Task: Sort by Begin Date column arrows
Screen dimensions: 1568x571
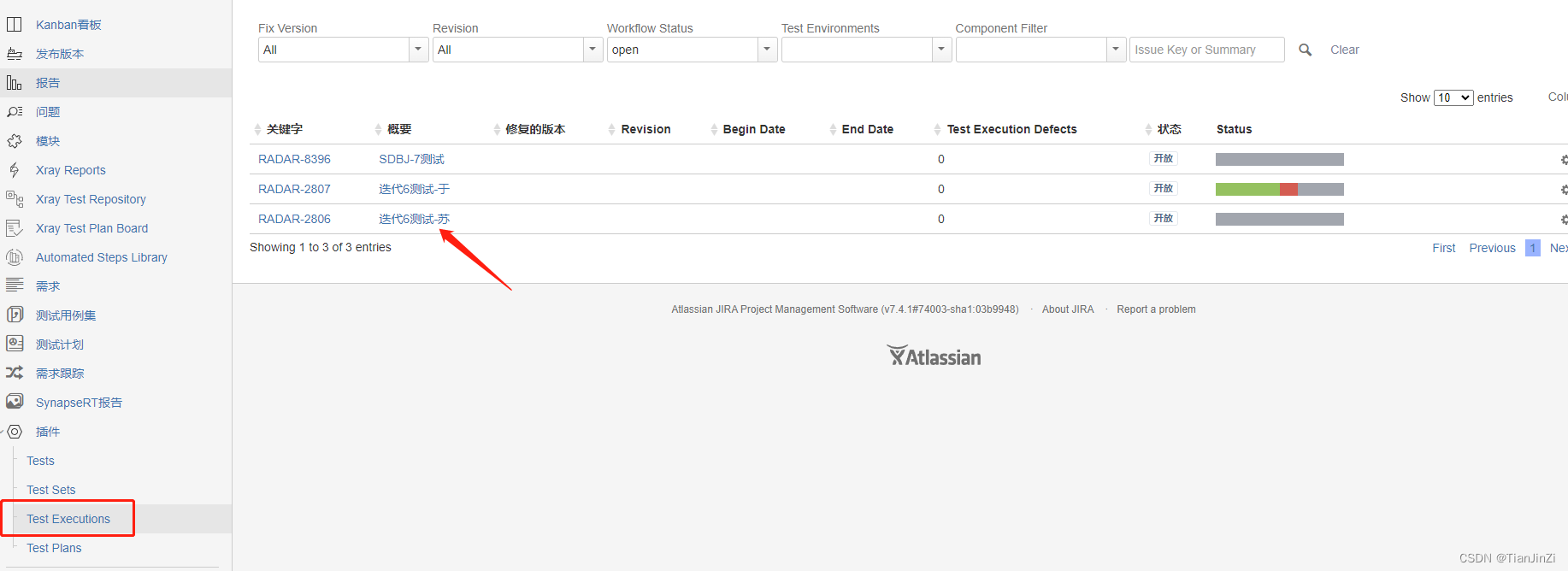Action: [x=714, y=129]
